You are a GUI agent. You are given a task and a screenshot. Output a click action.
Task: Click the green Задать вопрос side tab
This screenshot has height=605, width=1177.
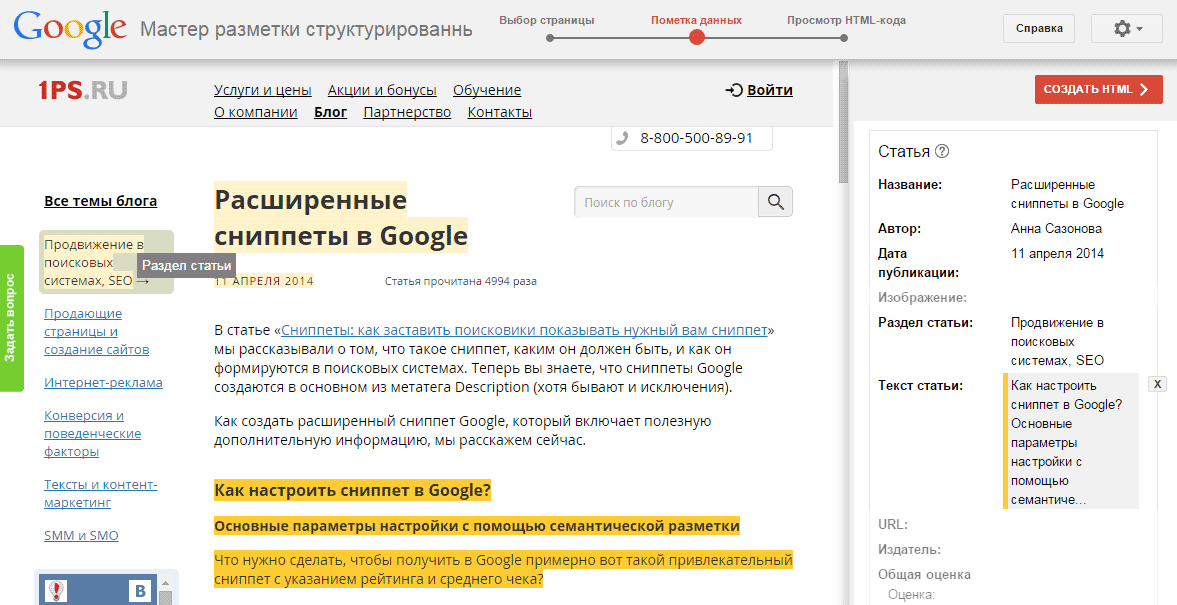11,318
